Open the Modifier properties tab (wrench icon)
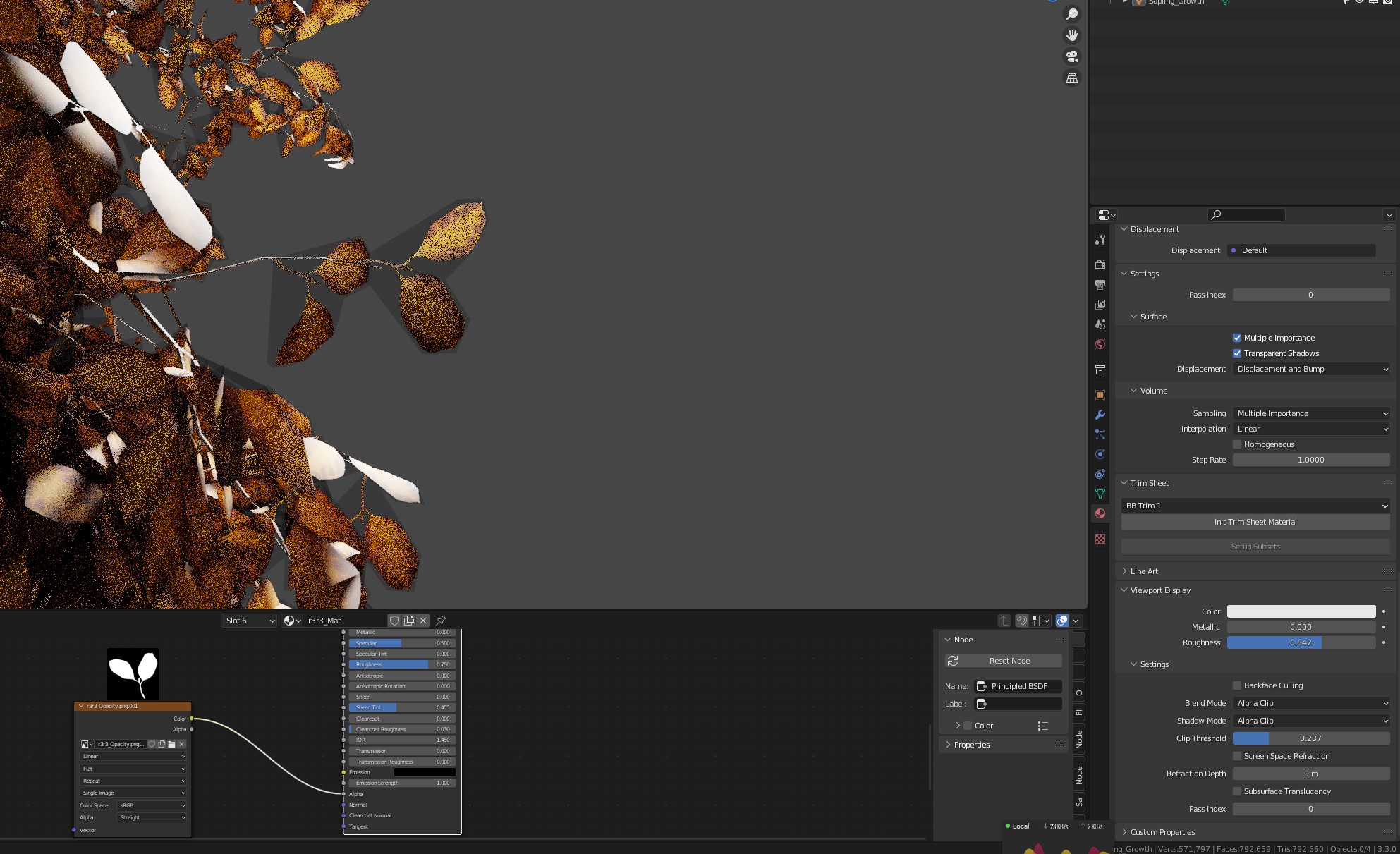This screenshot has width=1400, height=854. pyautogui.click(x=1100, y=415)
